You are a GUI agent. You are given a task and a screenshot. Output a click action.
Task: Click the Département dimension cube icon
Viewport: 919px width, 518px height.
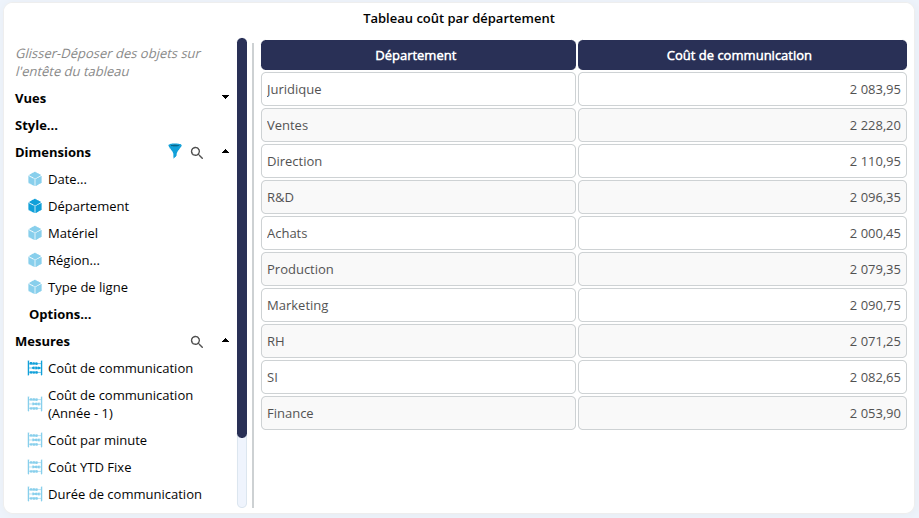point(35,206)
